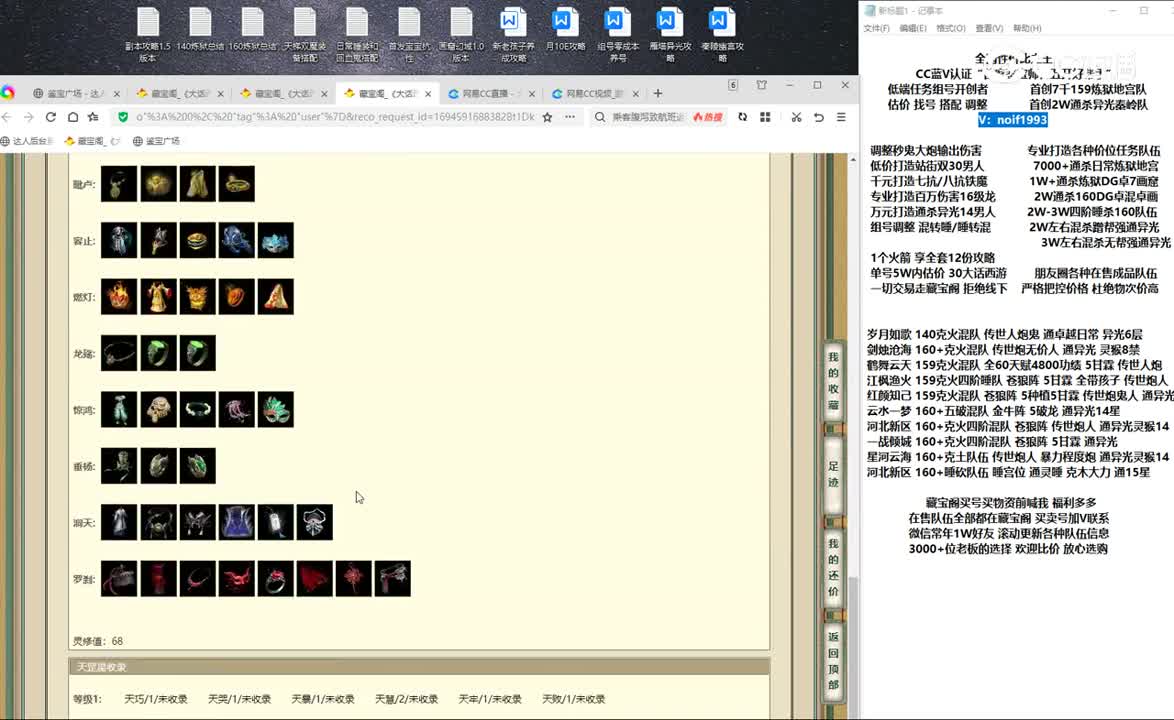Open the browser skin shirt icon
The height and width of the screenshot is (720, 1174).
click(761, 85)
